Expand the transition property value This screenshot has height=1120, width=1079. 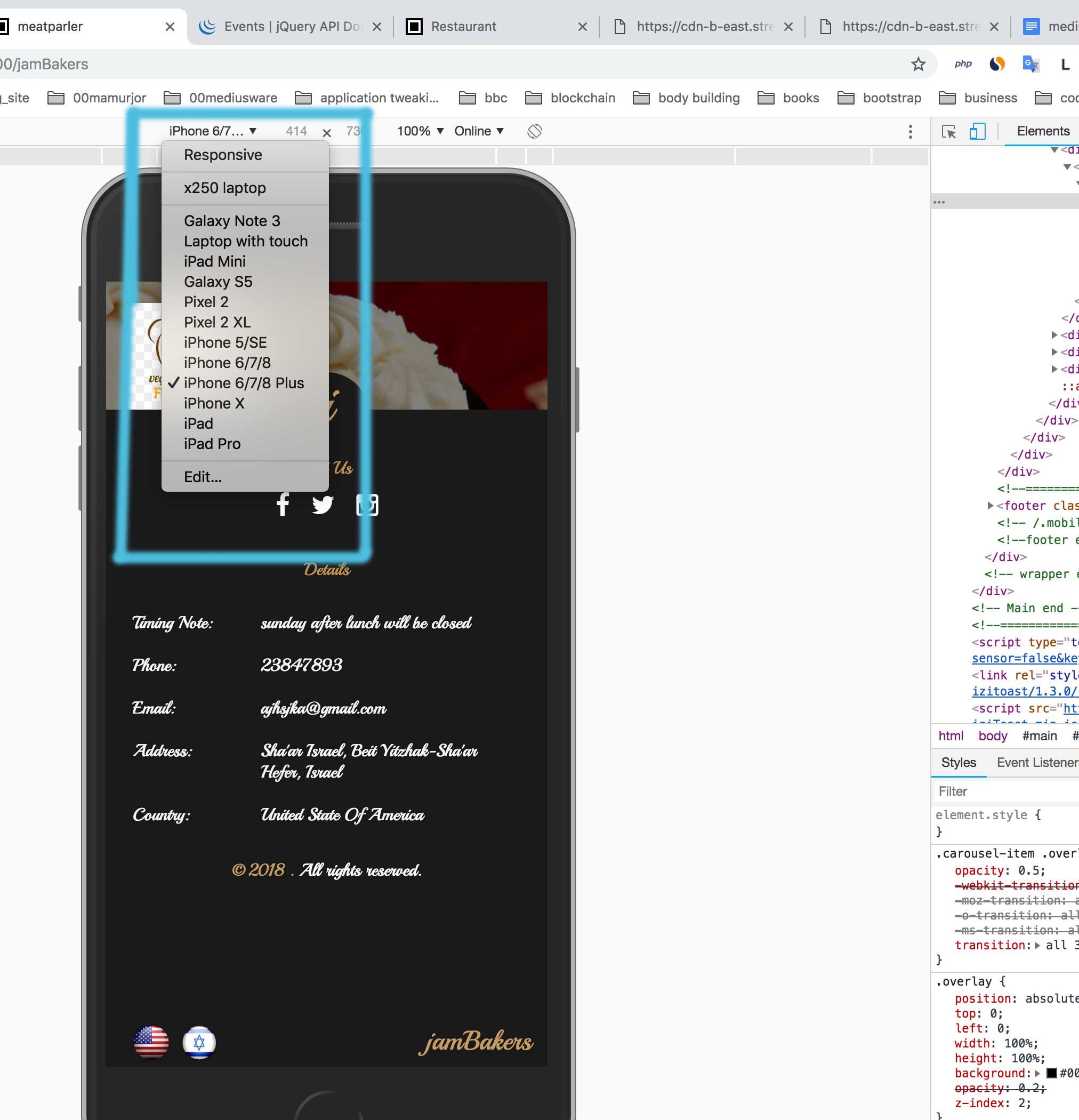(1037, 945)
